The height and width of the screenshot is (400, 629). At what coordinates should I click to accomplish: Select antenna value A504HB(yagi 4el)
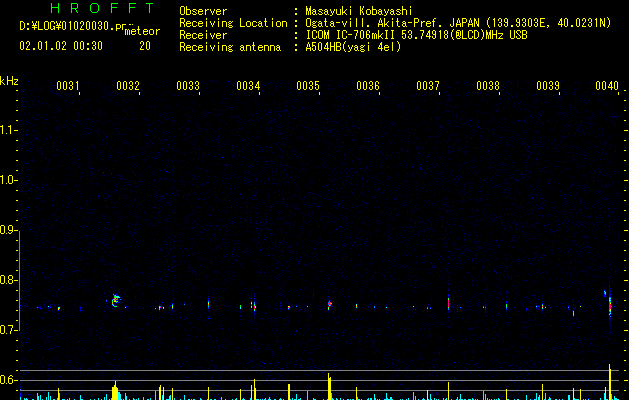click(353, 47)
